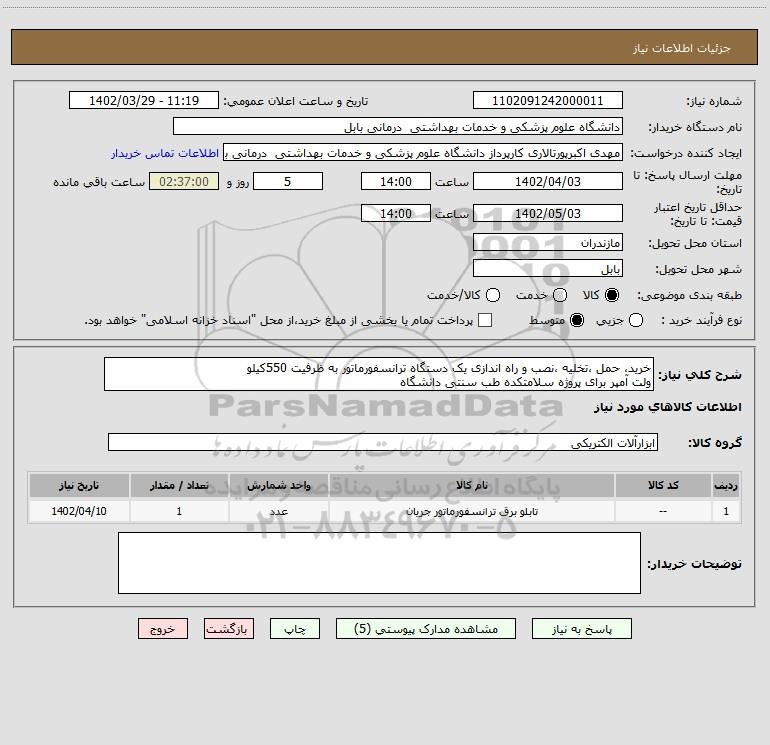Open the اطلاعات تماس خریدار link
Viewport: 770px width, 745px height.
click(165, 153)
